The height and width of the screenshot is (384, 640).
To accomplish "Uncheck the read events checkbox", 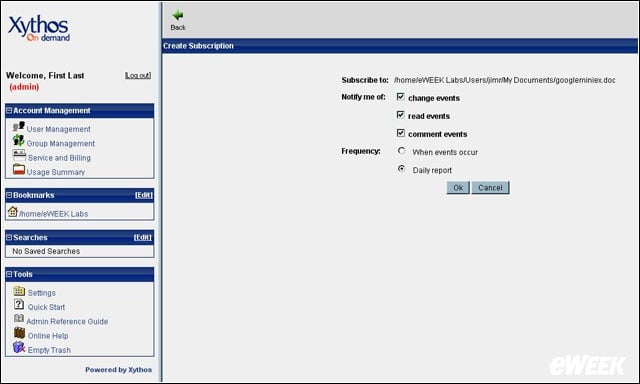I will click(x=400, y=115).
